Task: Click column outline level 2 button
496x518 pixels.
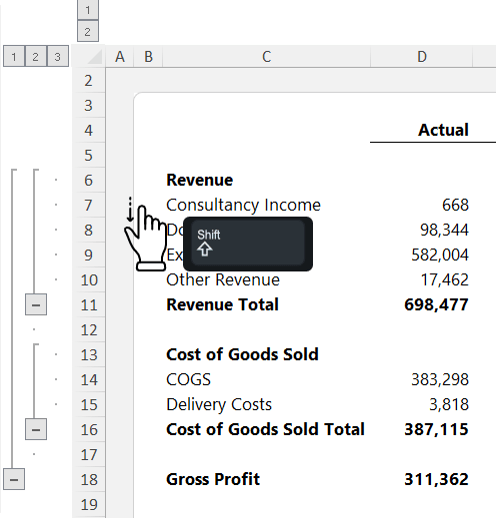Action: tap(88, 31)
